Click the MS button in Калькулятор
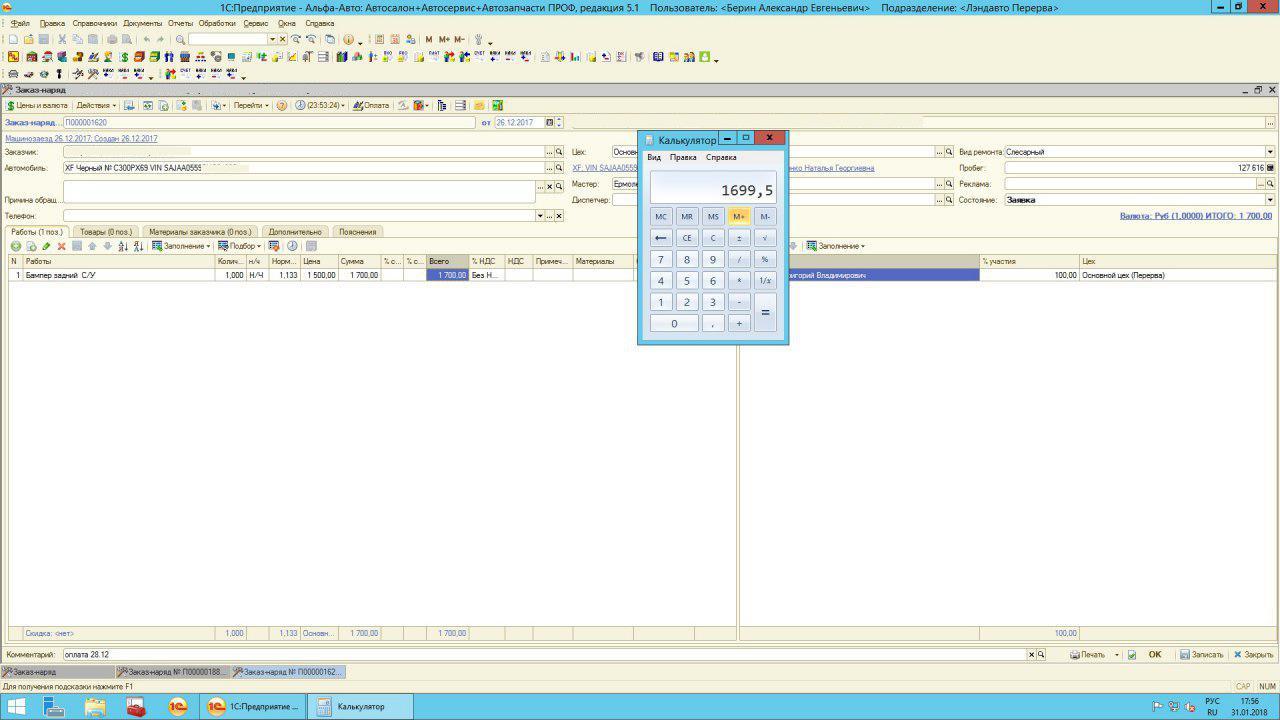Viewport: 1280px width, 720px height. (x=713, y=216)
